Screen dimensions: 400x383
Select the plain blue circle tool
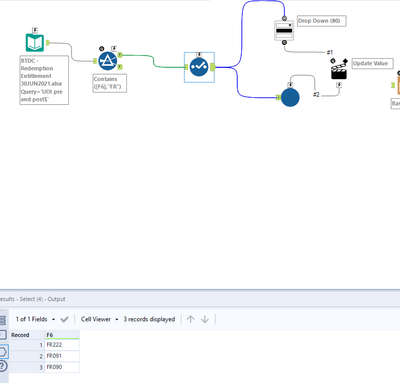290,97
